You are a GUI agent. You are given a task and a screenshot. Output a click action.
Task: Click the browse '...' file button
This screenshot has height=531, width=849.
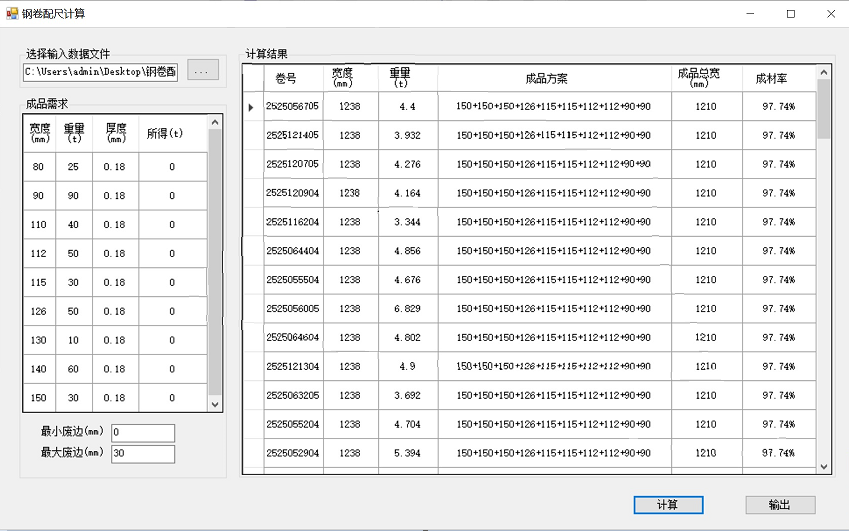click(x=202, y=70)
